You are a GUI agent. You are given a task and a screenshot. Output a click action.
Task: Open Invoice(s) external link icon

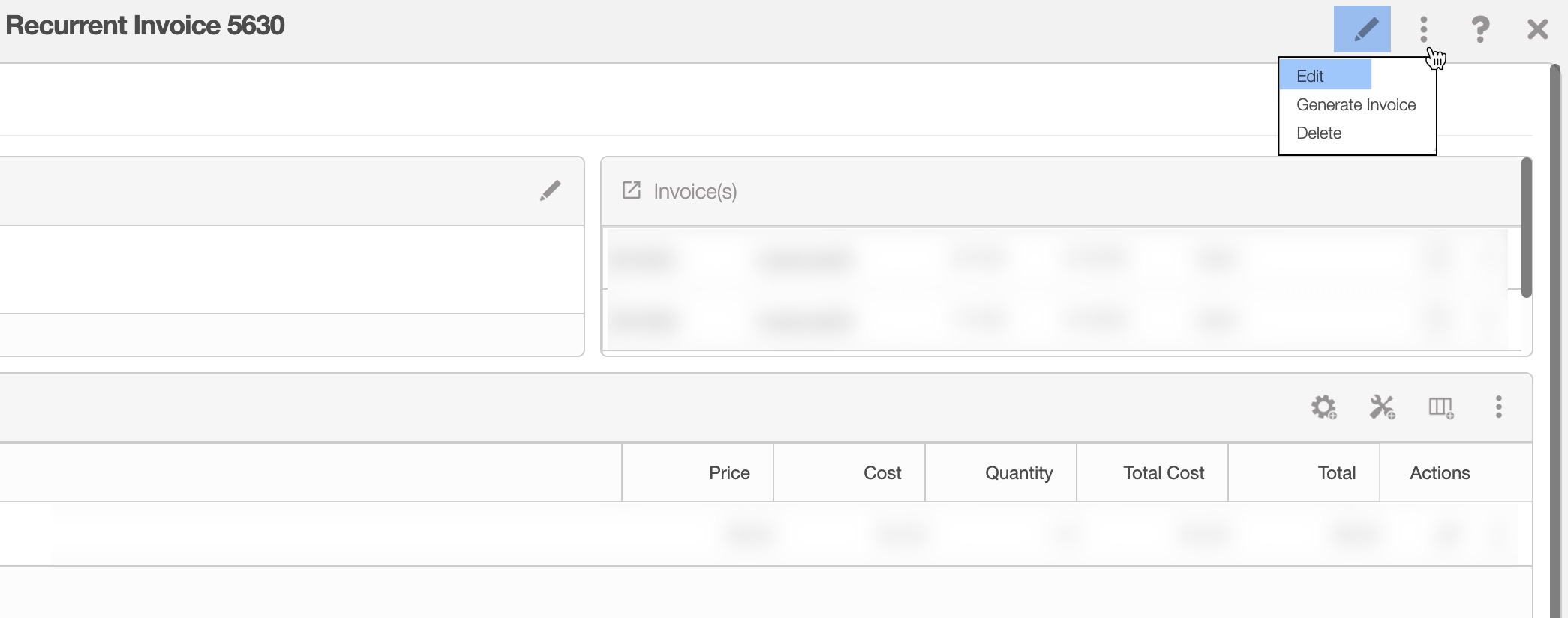(632, 190)
